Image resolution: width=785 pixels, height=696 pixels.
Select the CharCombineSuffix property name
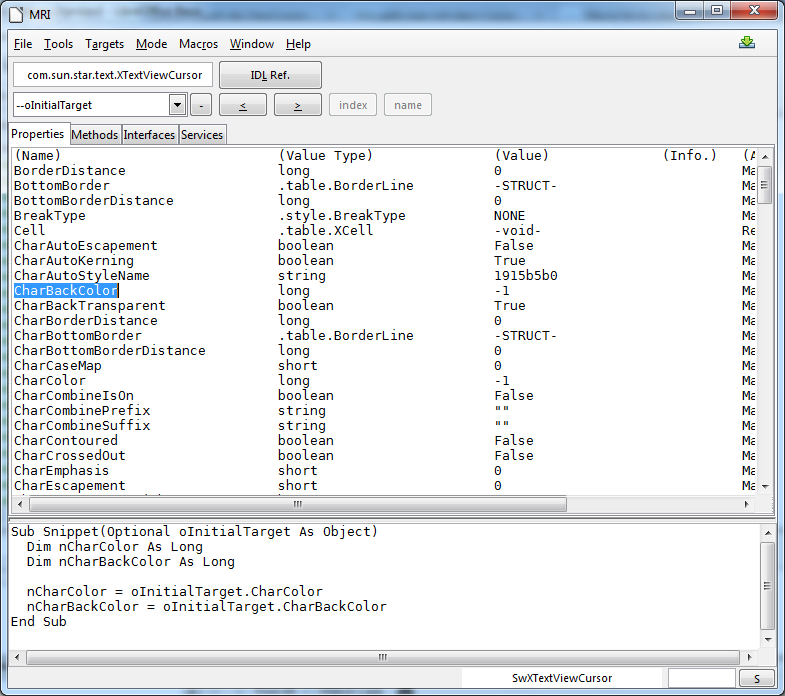coord(82,426)
